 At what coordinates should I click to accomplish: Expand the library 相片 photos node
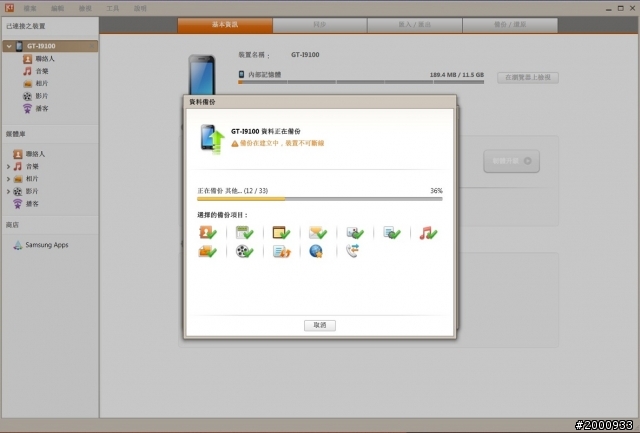8,179
